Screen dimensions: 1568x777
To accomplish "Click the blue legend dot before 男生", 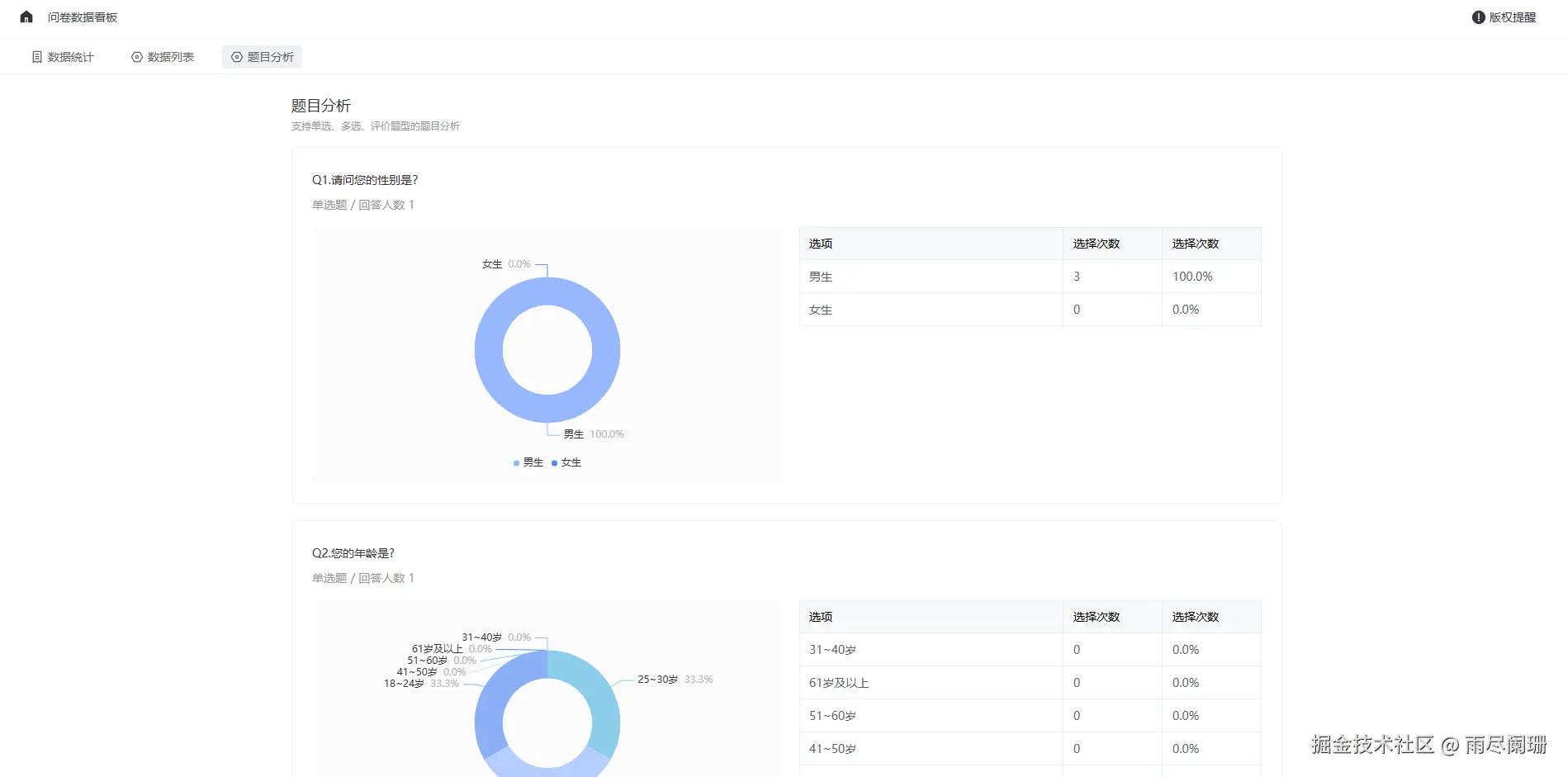I will pyautogui.click(x=515, y=462).
